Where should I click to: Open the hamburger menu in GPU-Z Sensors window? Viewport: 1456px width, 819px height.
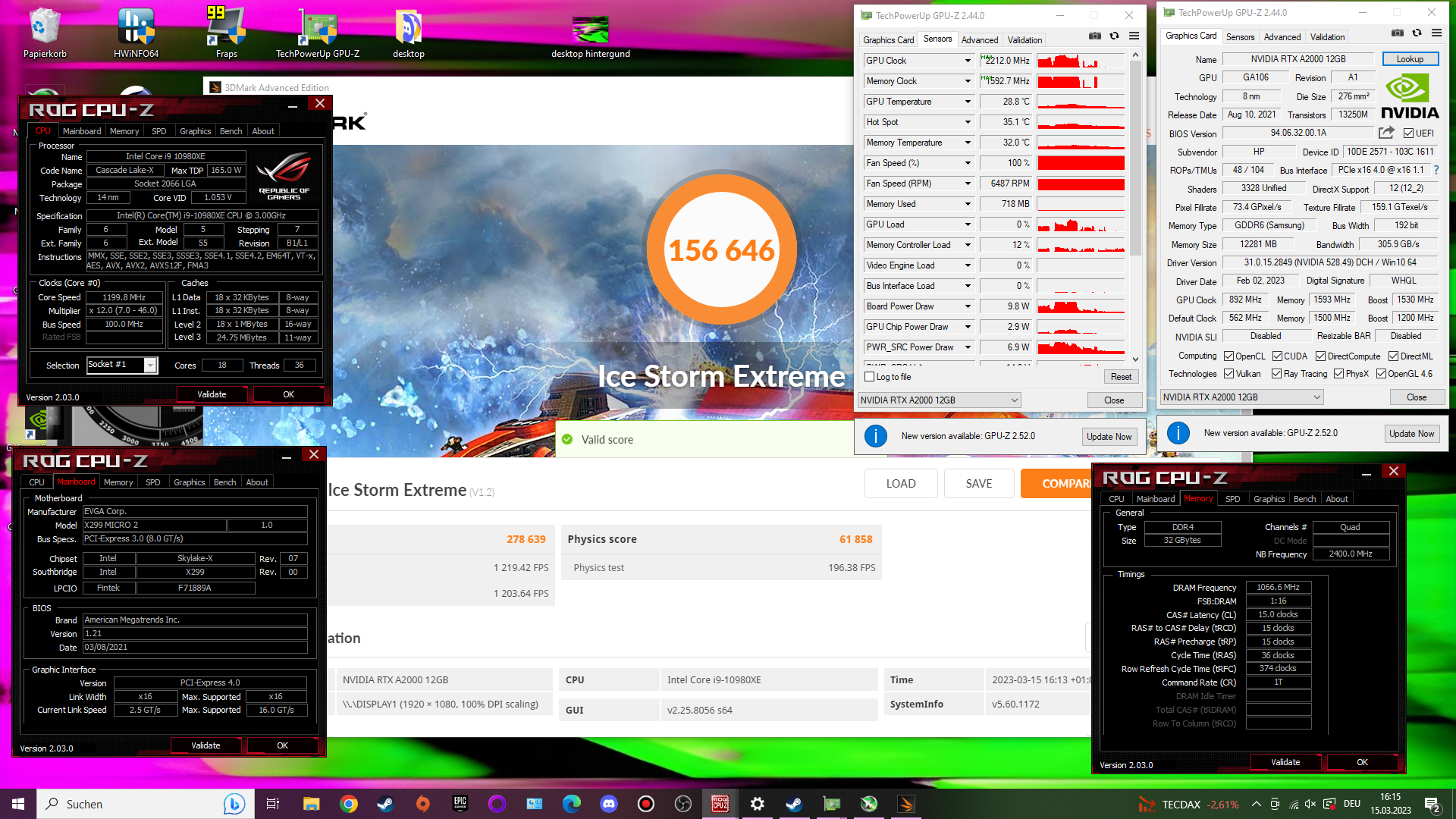[1134, 36]
